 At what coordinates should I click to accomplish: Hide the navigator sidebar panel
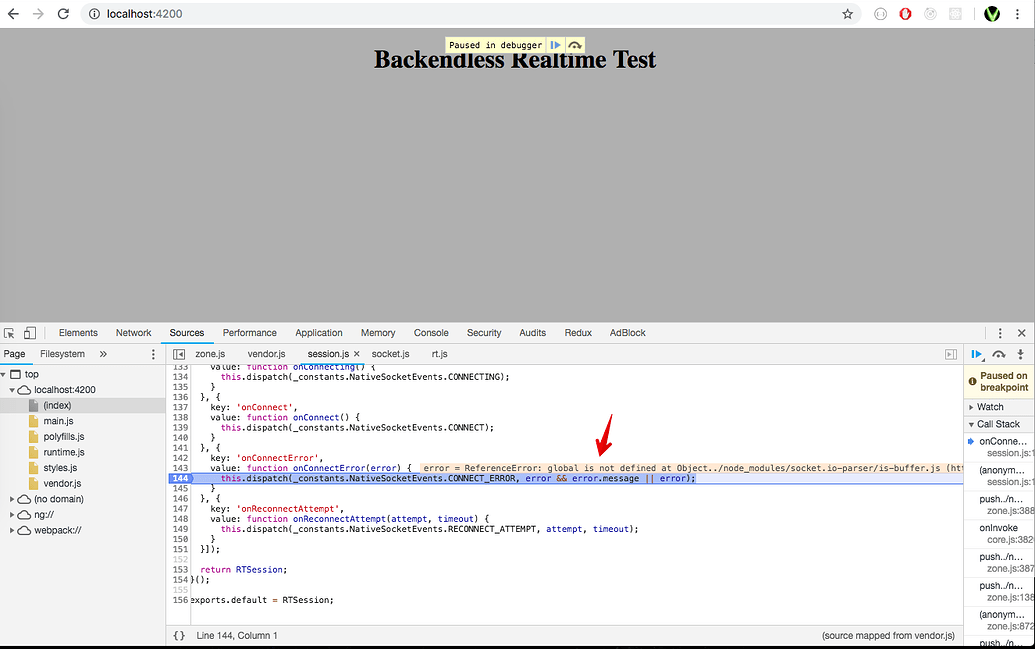tap(180, 353)
